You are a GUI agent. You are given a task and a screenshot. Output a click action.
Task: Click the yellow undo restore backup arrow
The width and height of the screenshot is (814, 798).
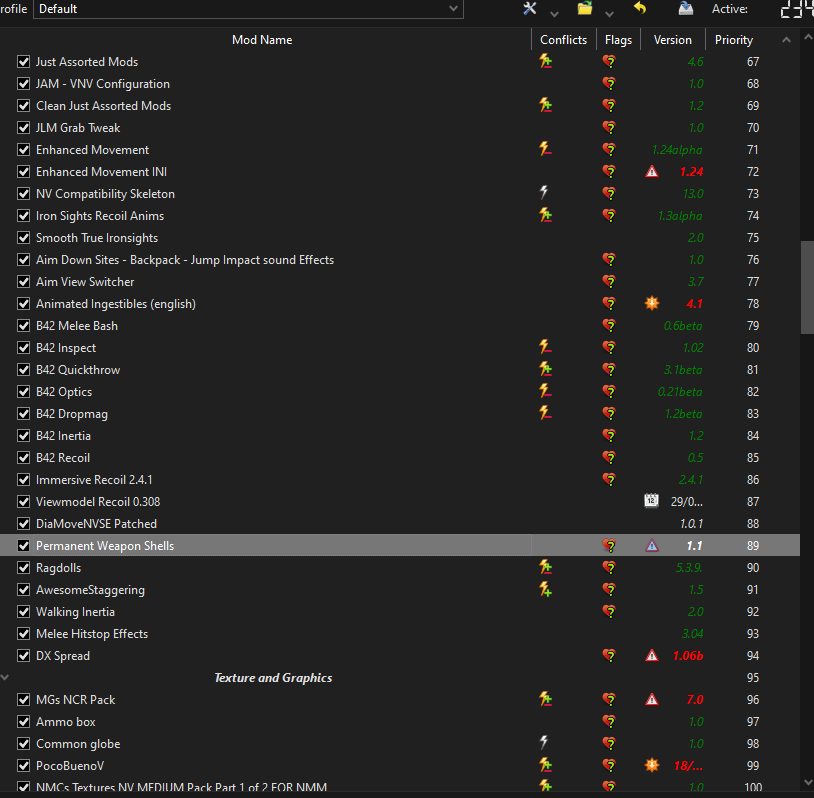(x=640, y=8)
